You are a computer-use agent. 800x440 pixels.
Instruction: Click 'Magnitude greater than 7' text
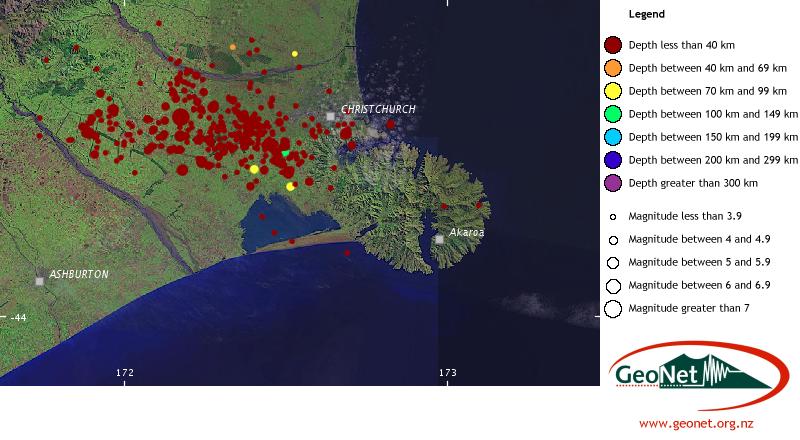(x=689, y=308)
